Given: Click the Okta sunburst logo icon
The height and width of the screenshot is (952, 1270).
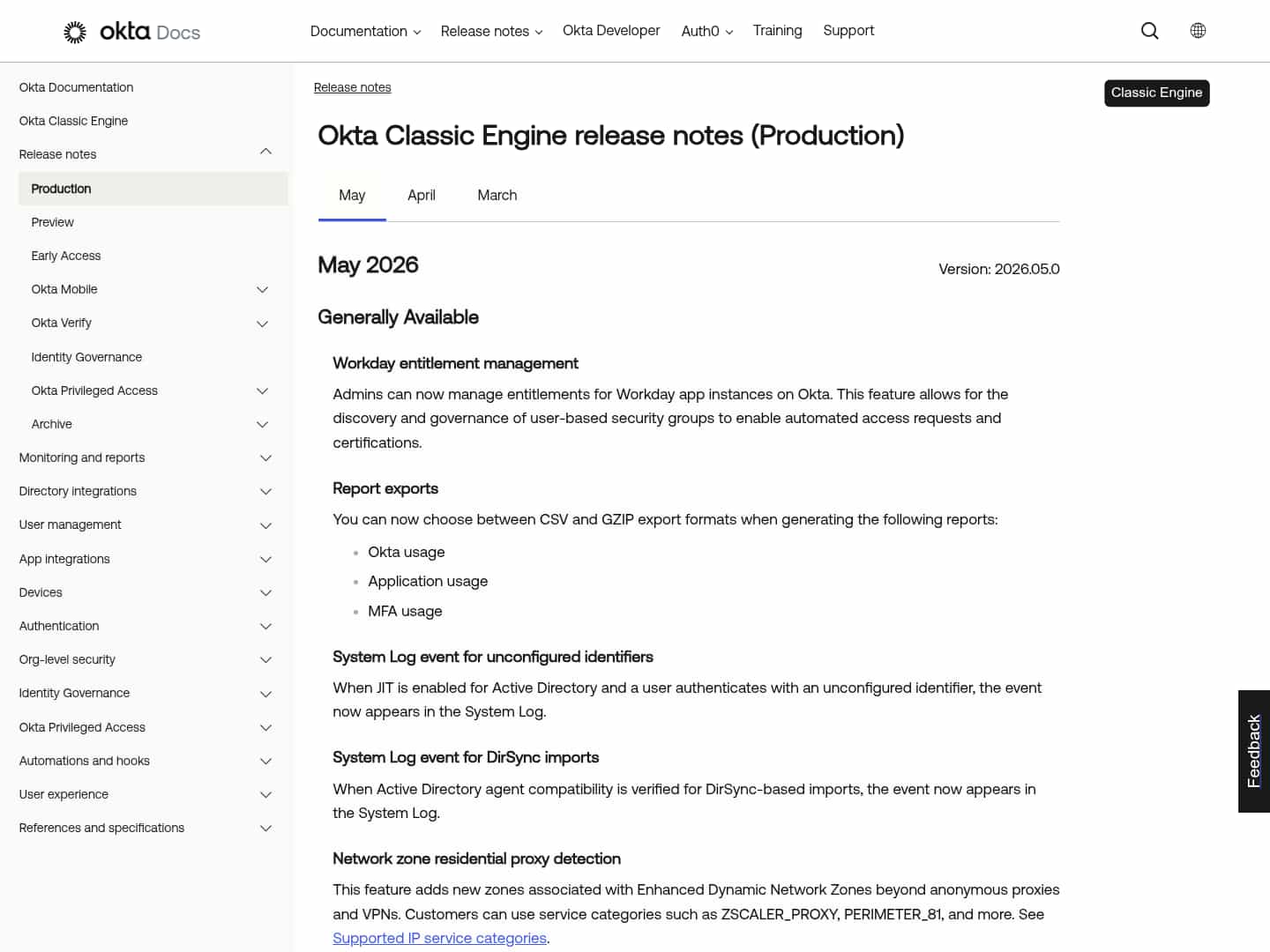Looking at the screenshot, I should (75, 33).
